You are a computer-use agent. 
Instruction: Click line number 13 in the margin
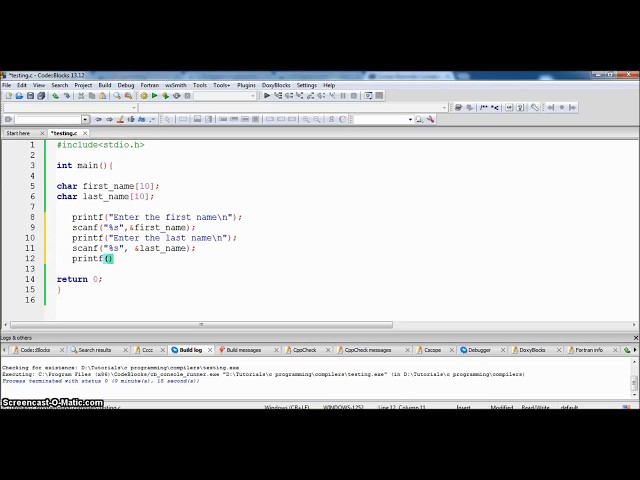30,269
